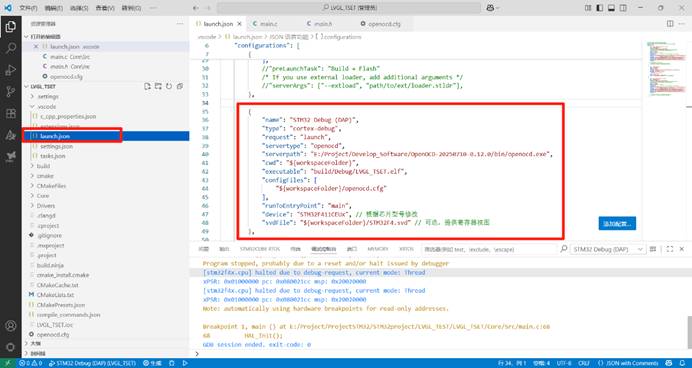Click the command center search box

[x=349, y=8]
